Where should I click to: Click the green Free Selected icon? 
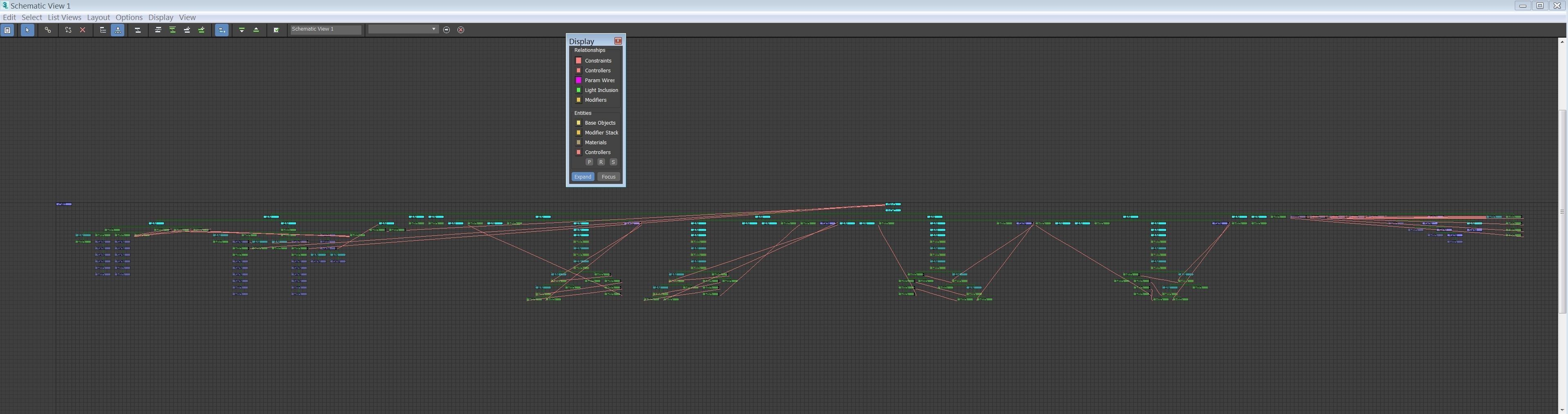pos(202,30)
